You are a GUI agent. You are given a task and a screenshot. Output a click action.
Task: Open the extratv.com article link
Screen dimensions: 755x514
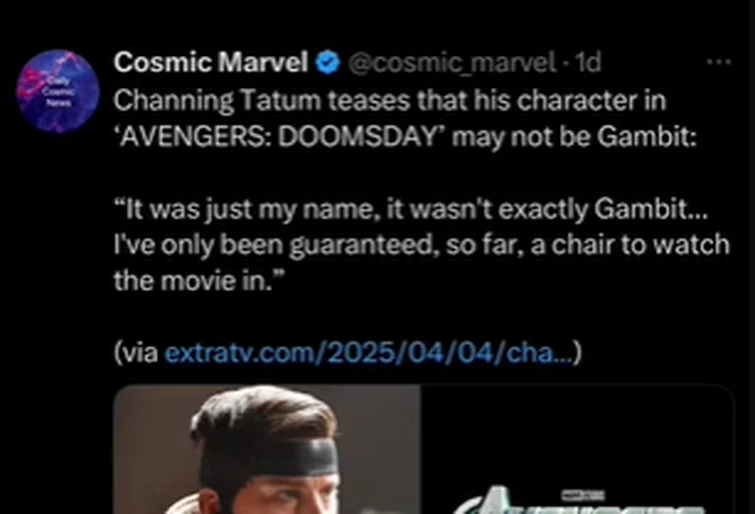coord(368,352)
